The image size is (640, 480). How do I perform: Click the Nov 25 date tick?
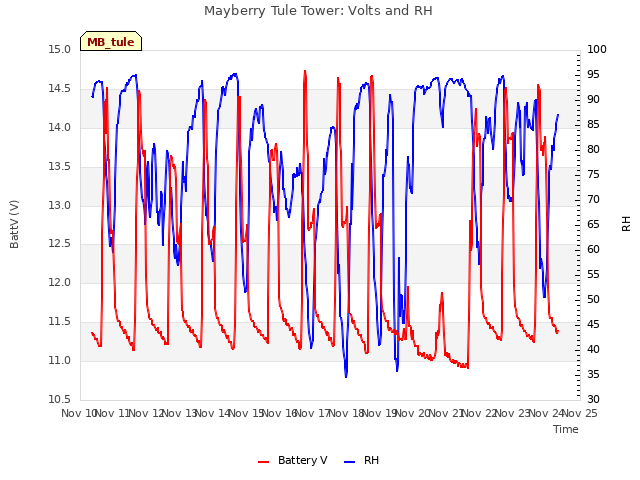[x=580, y=413]
